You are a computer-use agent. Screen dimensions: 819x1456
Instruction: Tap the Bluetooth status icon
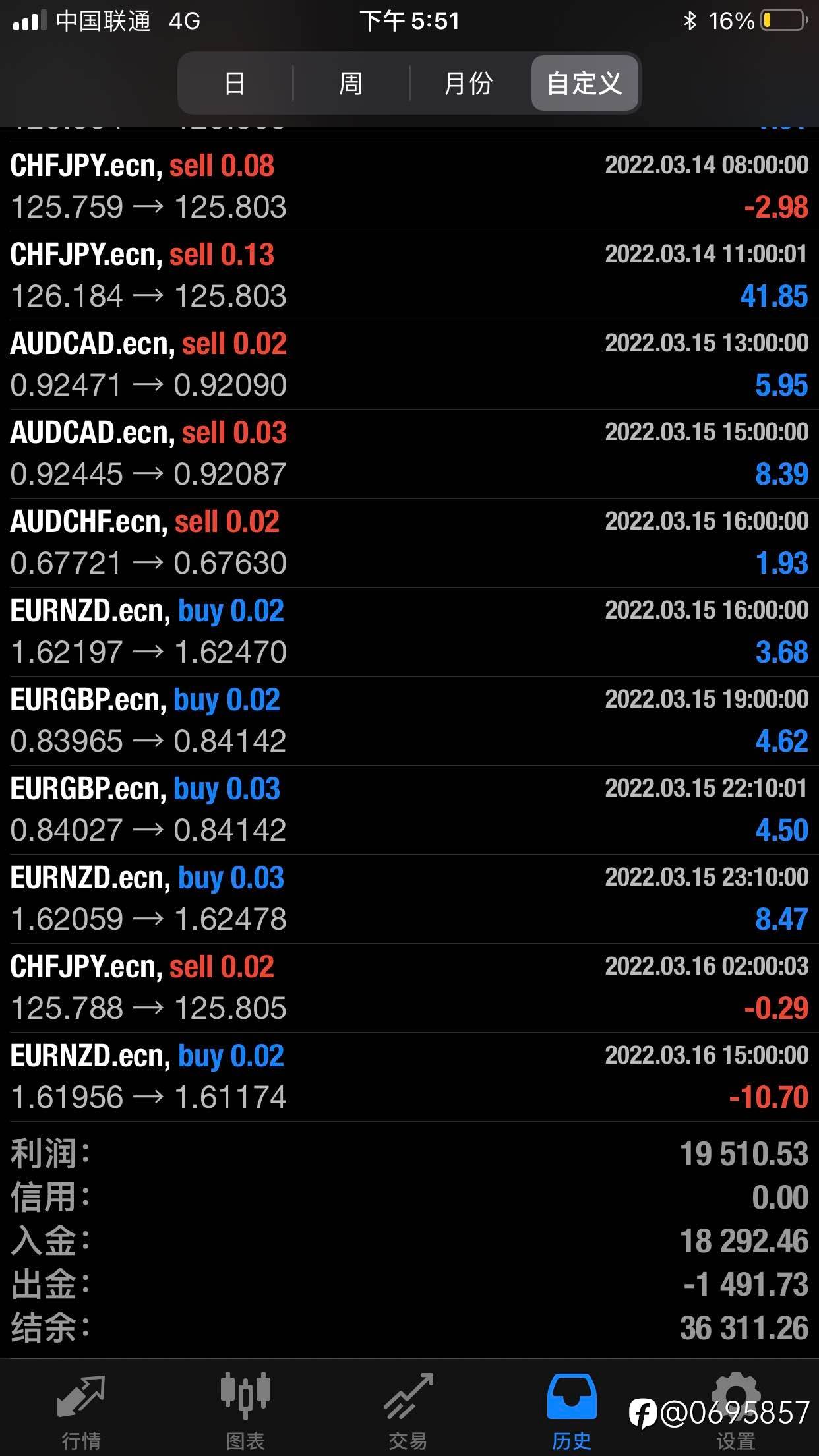pyautogui.click(x=690, y=21)
